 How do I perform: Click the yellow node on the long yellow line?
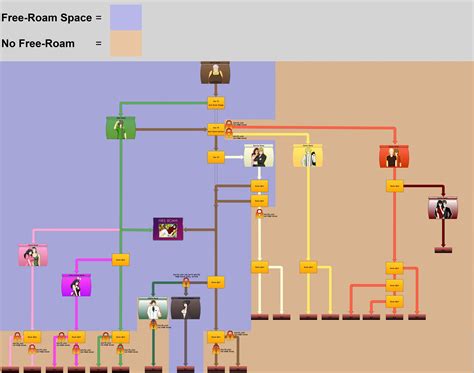[x=308, y=267]
